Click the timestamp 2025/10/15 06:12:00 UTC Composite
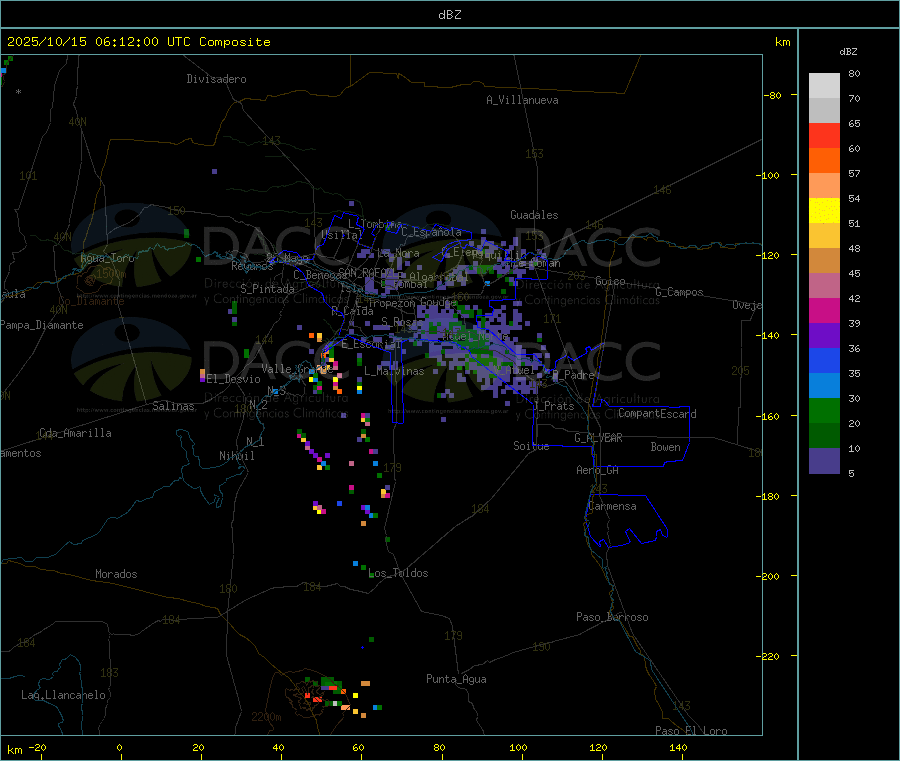Image resolution: width=900 pixels, height=761 pixels. [x=138, y=42]
